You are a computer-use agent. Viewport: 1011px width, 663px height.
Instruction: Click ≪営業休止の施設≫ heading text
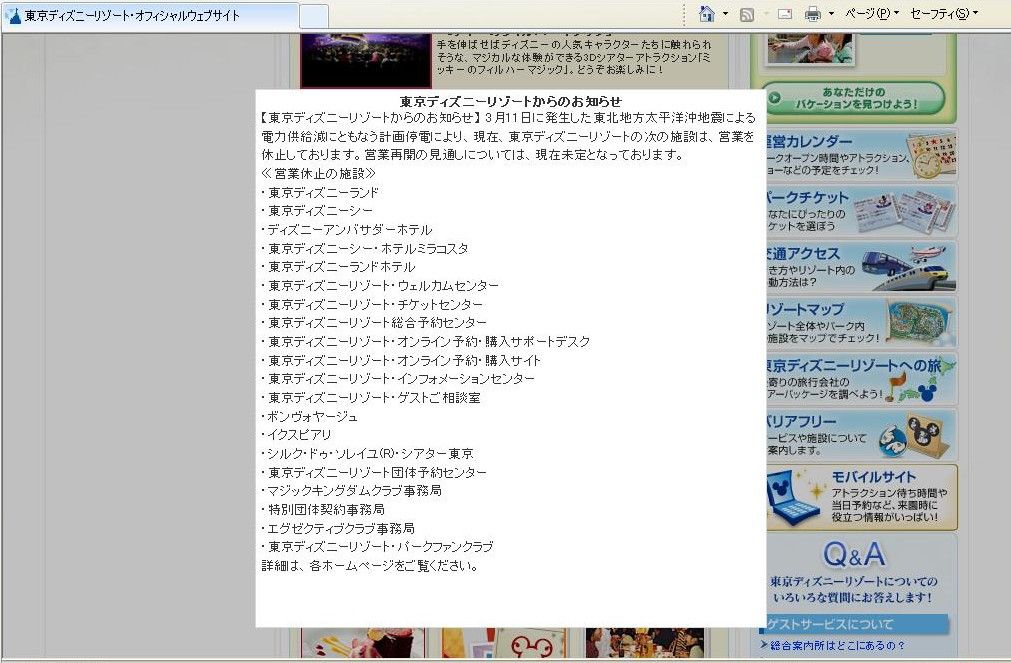(x=319, y=173)
